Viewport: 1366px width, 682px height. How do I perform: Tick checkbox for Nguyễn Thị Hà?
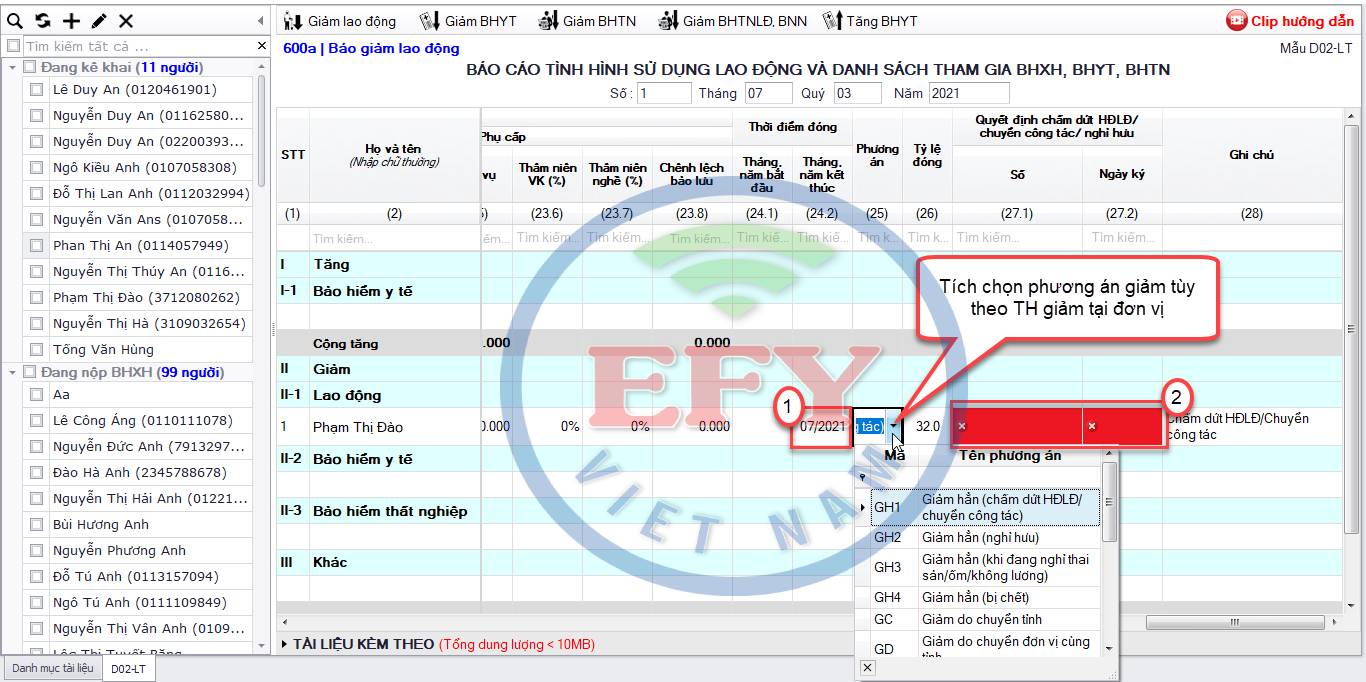click(x=37, y=323)
